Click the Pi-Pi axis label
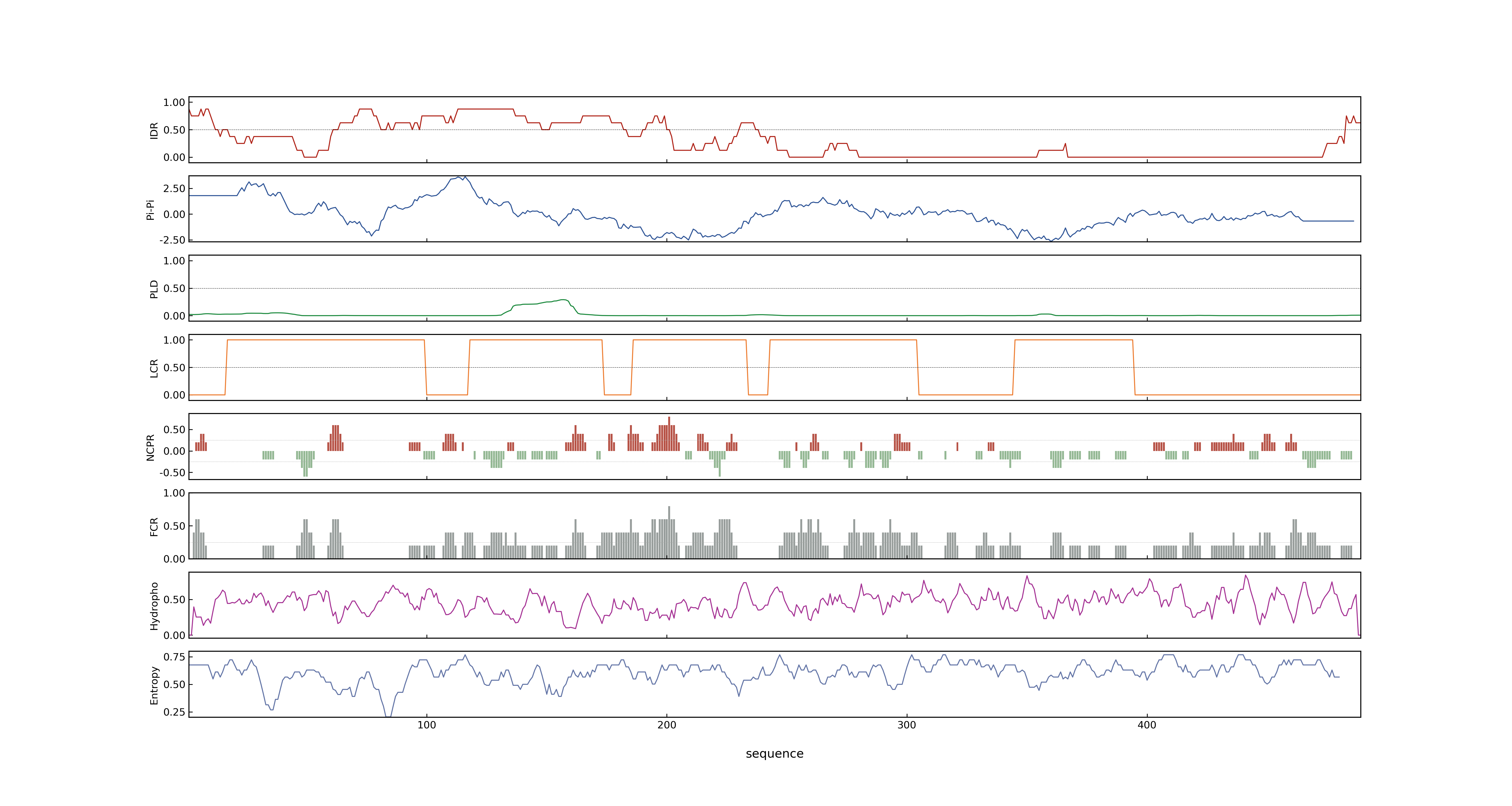The width and height of the screenshot is (1512, 806). point(150,209)
